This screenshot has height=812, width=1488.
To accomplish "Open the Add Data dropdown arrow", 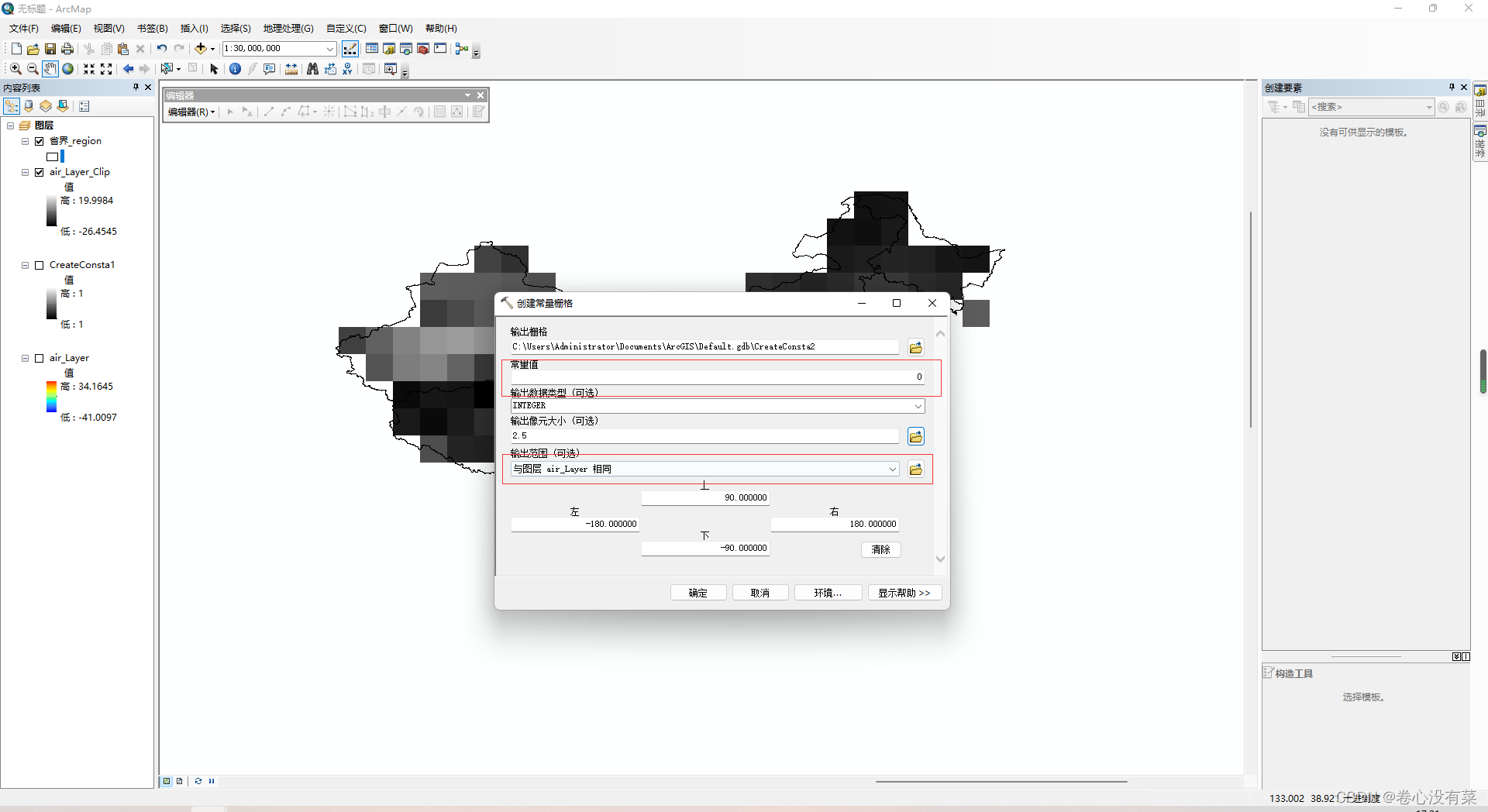I will (212, 49).
